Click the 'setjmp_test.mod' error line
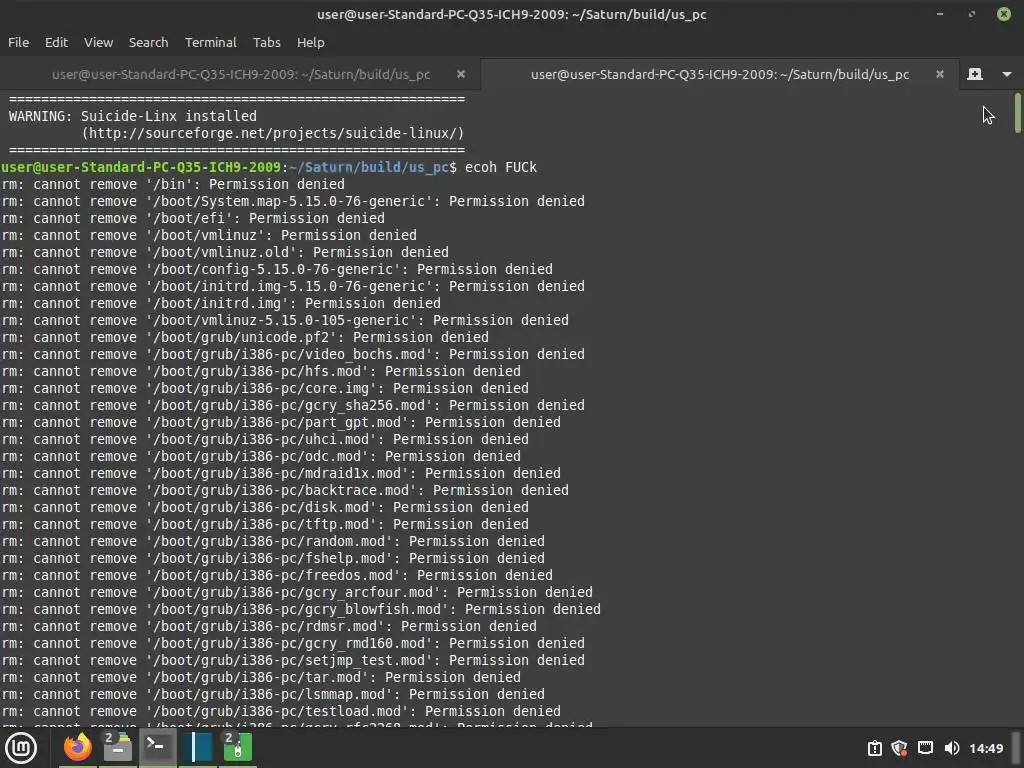Image resolution: width=1024 pixels, height=768 pixels. [293, 660]
